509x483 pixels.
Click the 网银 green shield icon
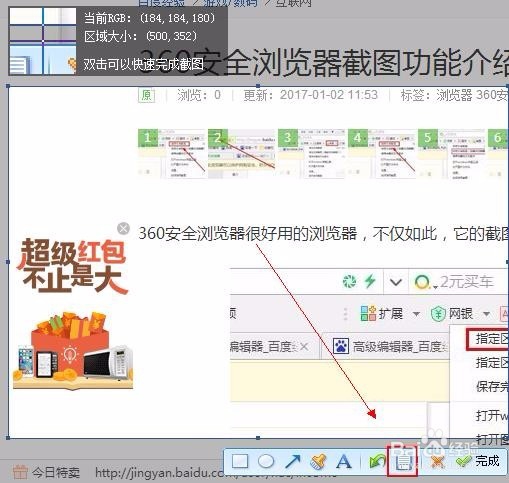(438, 314)
